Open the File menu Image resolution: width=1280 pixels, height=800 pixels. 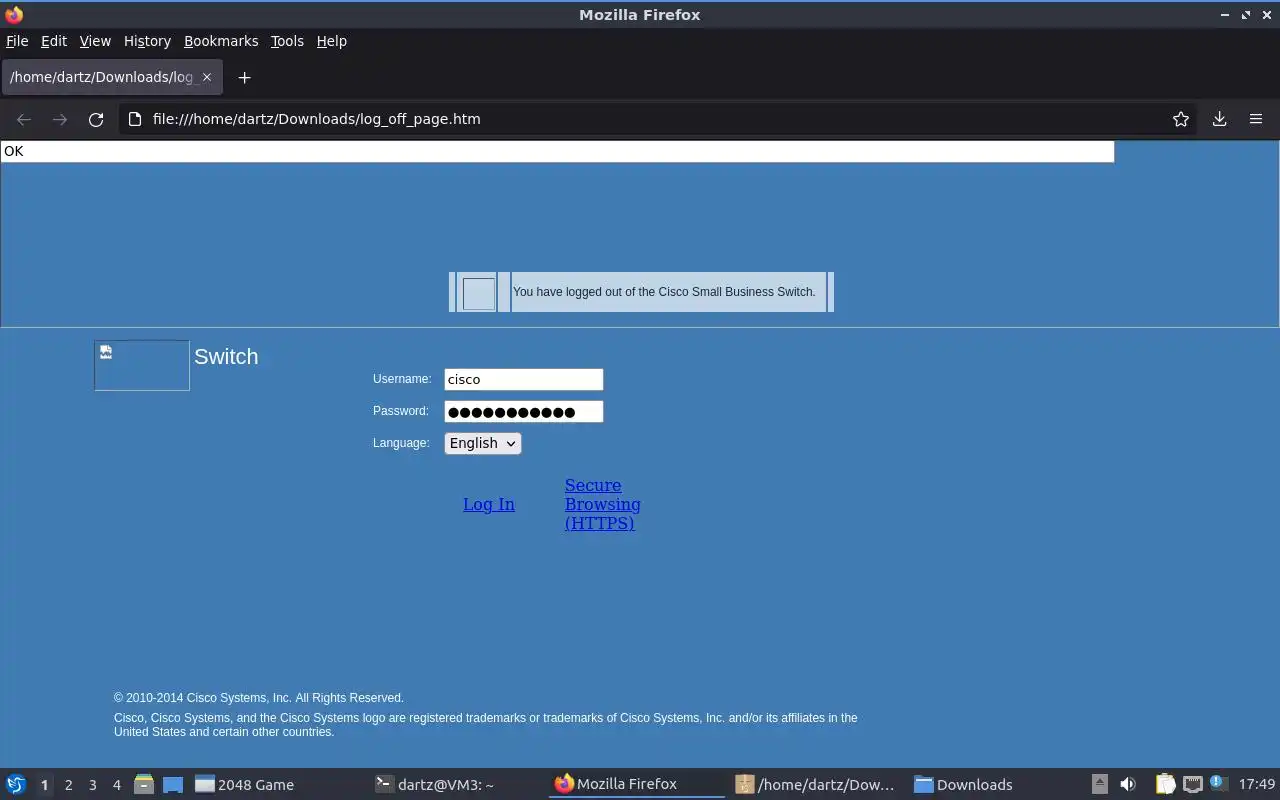pos(17,41)
